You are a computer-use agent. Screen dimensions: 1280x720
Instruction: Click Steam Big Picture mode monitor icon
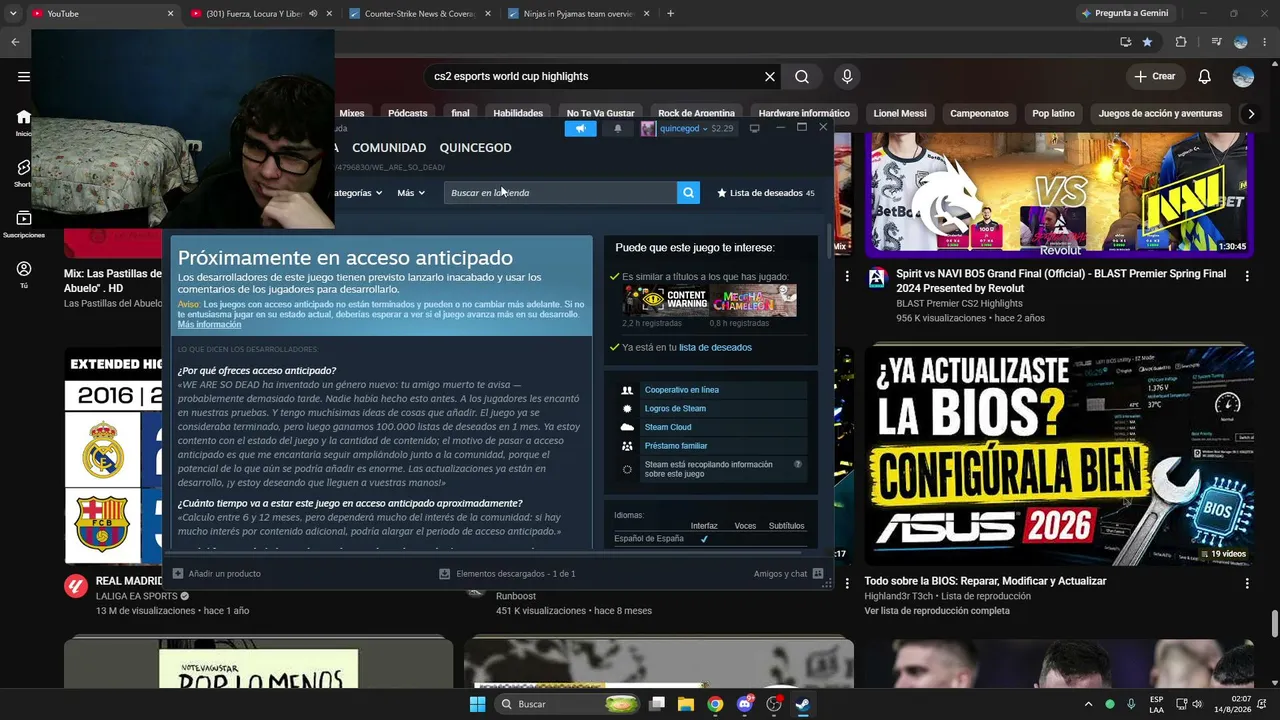755,128
